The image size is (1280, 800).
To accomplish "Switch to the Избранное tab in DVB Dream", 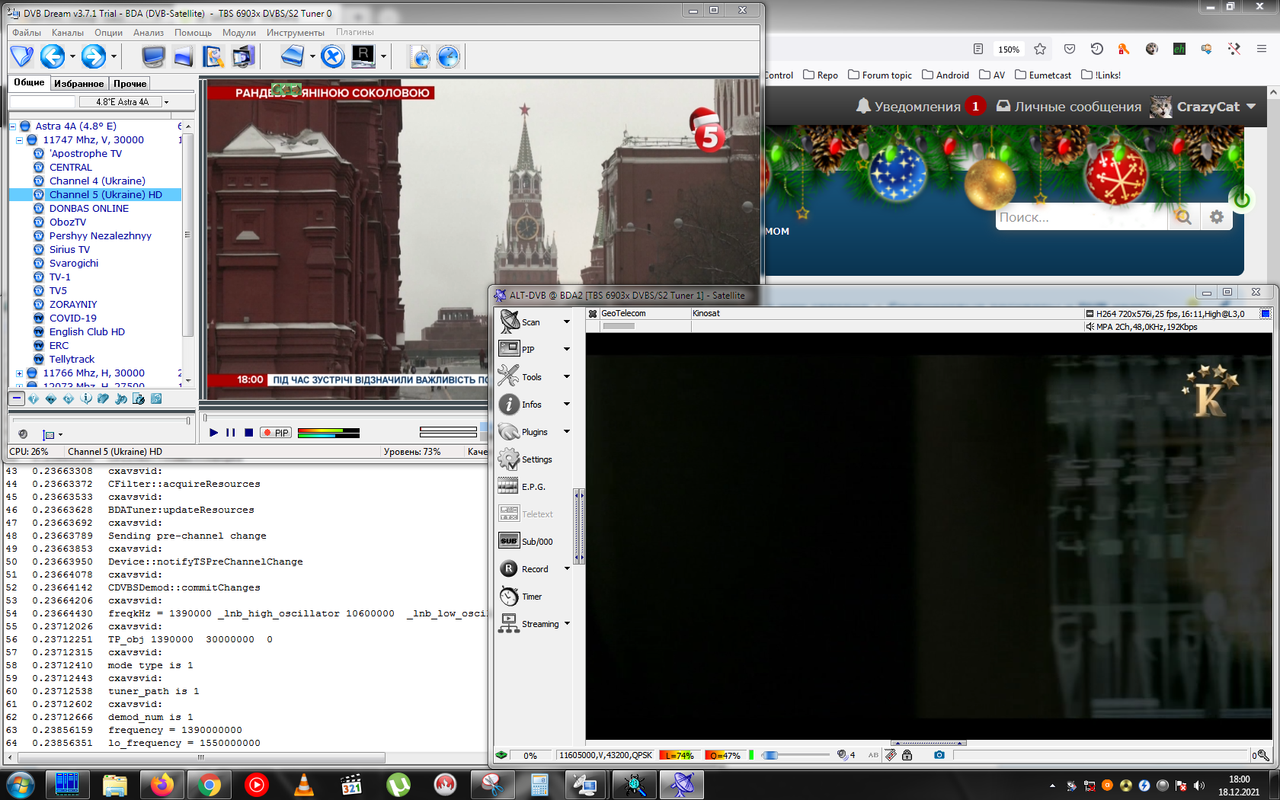I will point(79,83).
